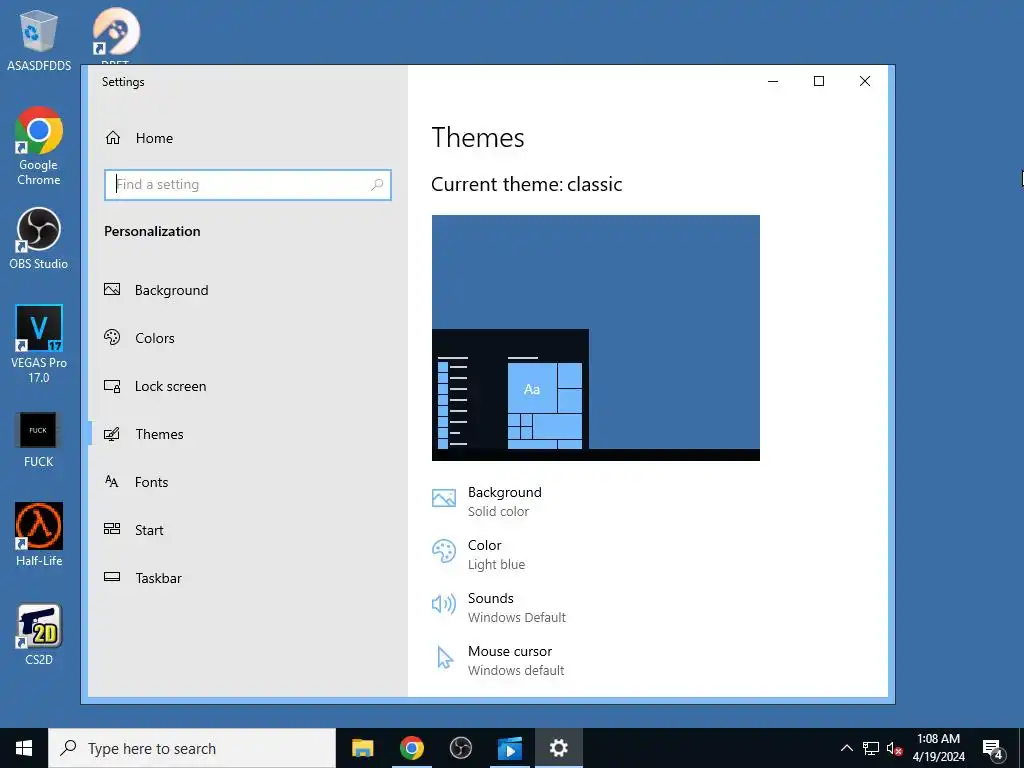Open Chrome from the taskbar
The image size is (1024, 768).
[x=411, y=748]
